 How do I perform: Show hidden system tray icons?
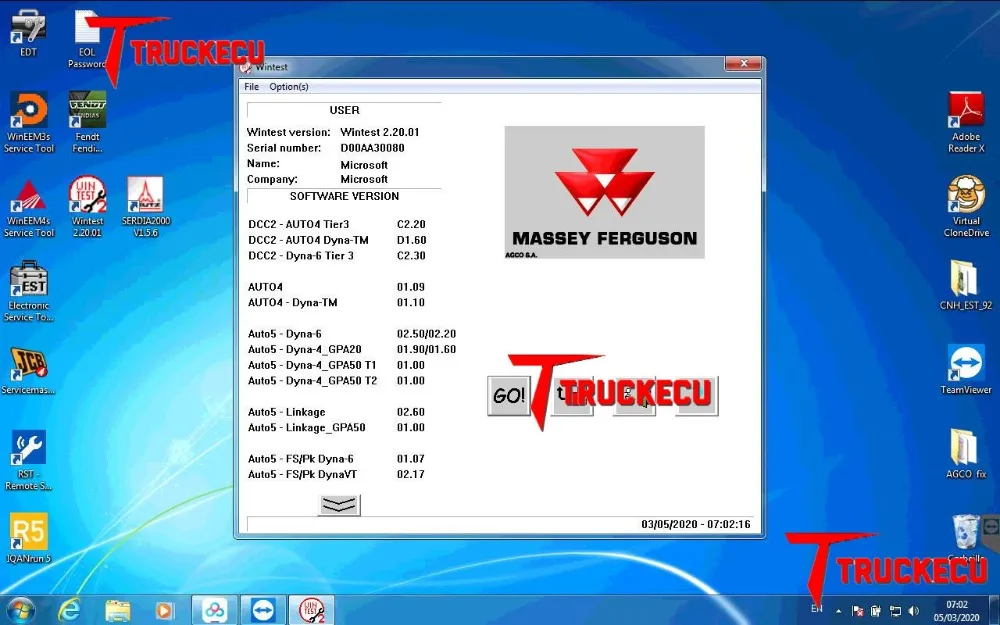pyautogui.click(x=838, y=611)
